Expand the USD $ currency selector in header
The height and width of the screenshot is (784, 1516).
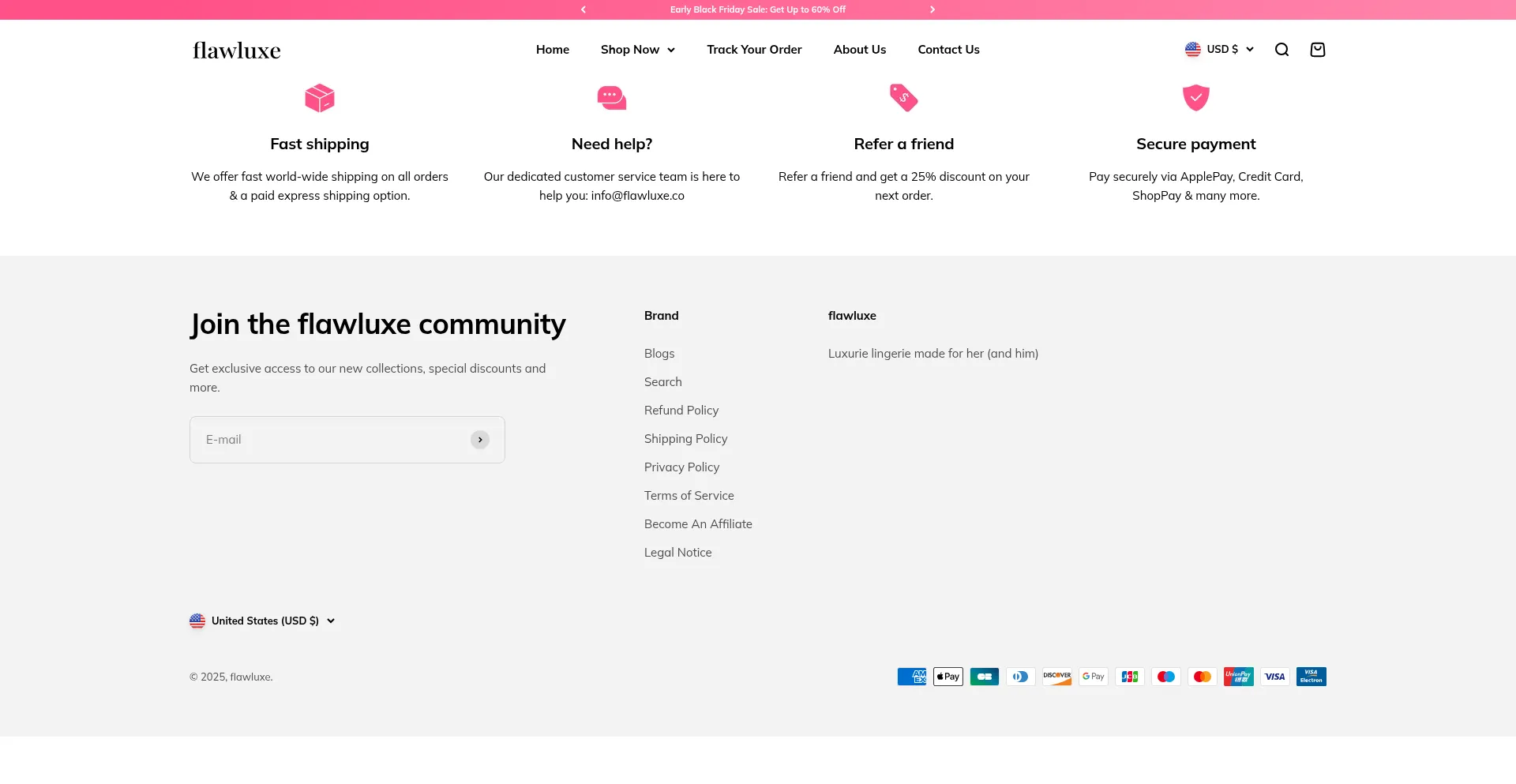(1219, 49)
